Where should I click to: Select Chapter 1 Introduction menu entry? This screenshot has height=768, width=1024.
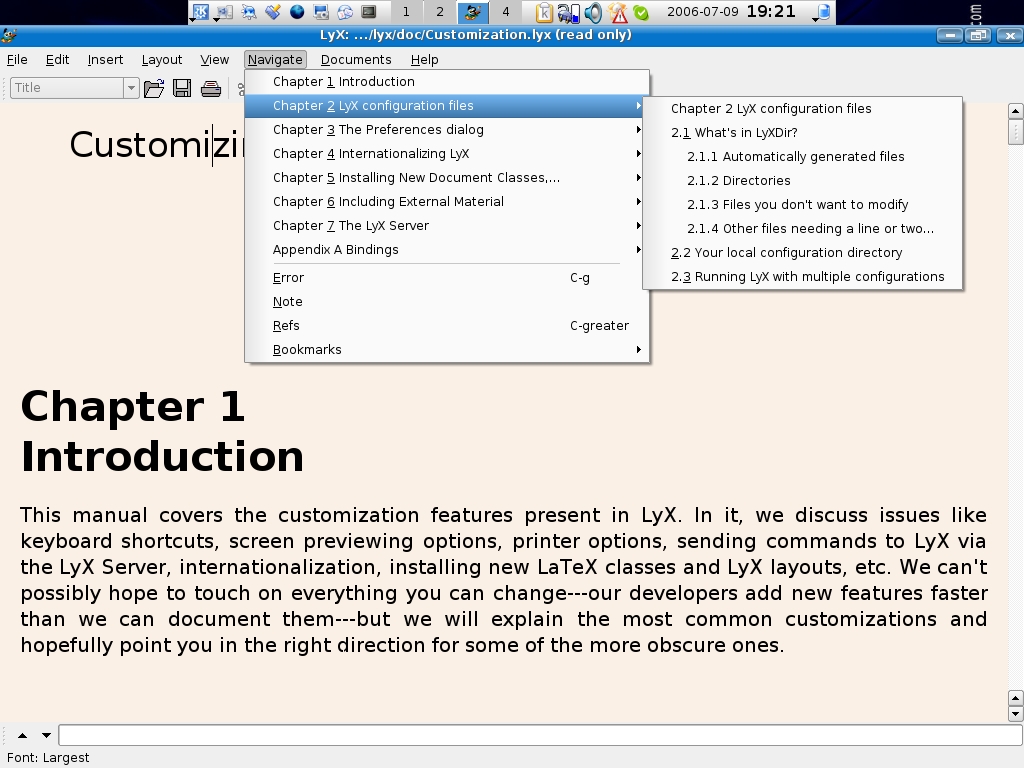[x=344, y=82]
